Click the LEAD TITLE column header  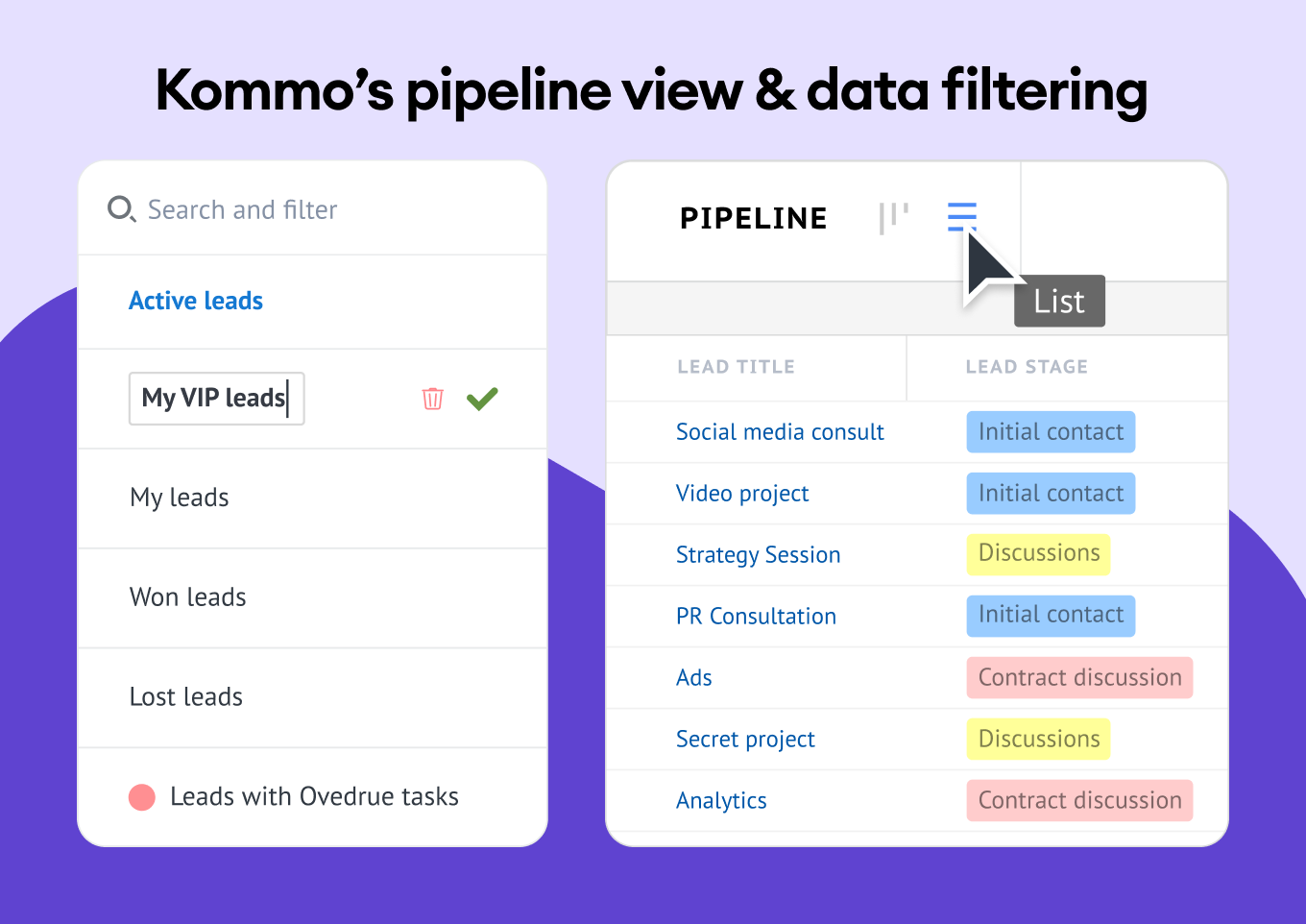[x=736, y=367]
